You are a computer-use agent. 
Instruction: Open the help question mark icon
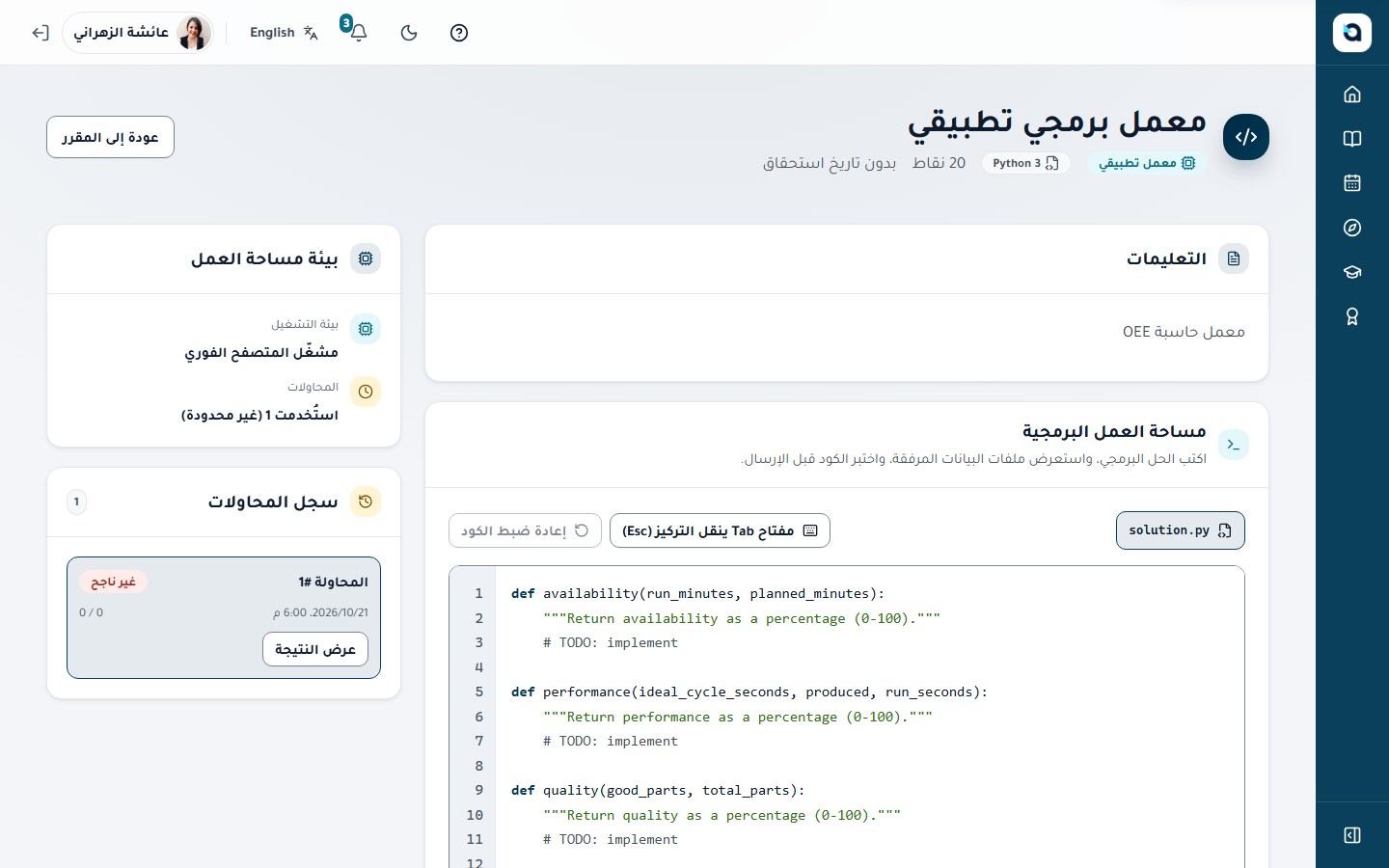click(x=459, y=33)
